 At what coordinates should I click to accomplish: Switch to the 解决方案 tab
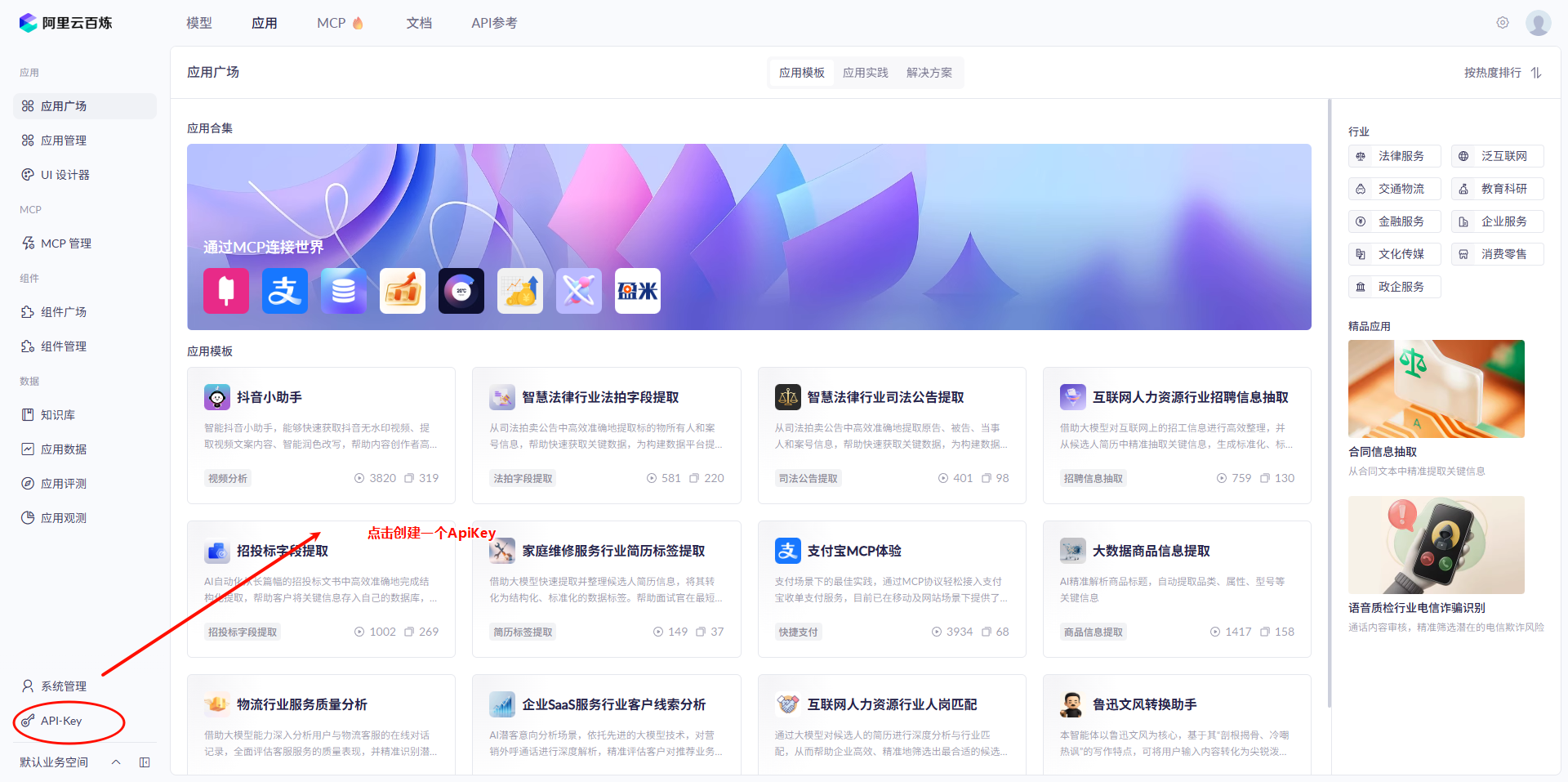click(928, 72)
